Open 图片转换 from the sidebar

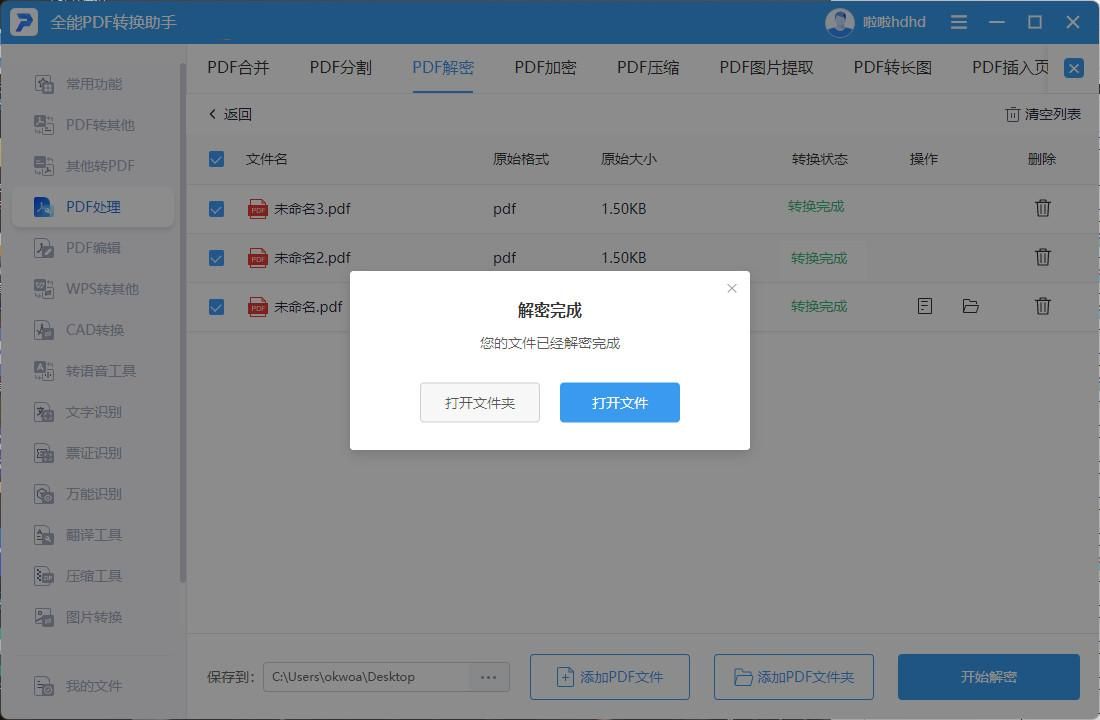[94, 616]
